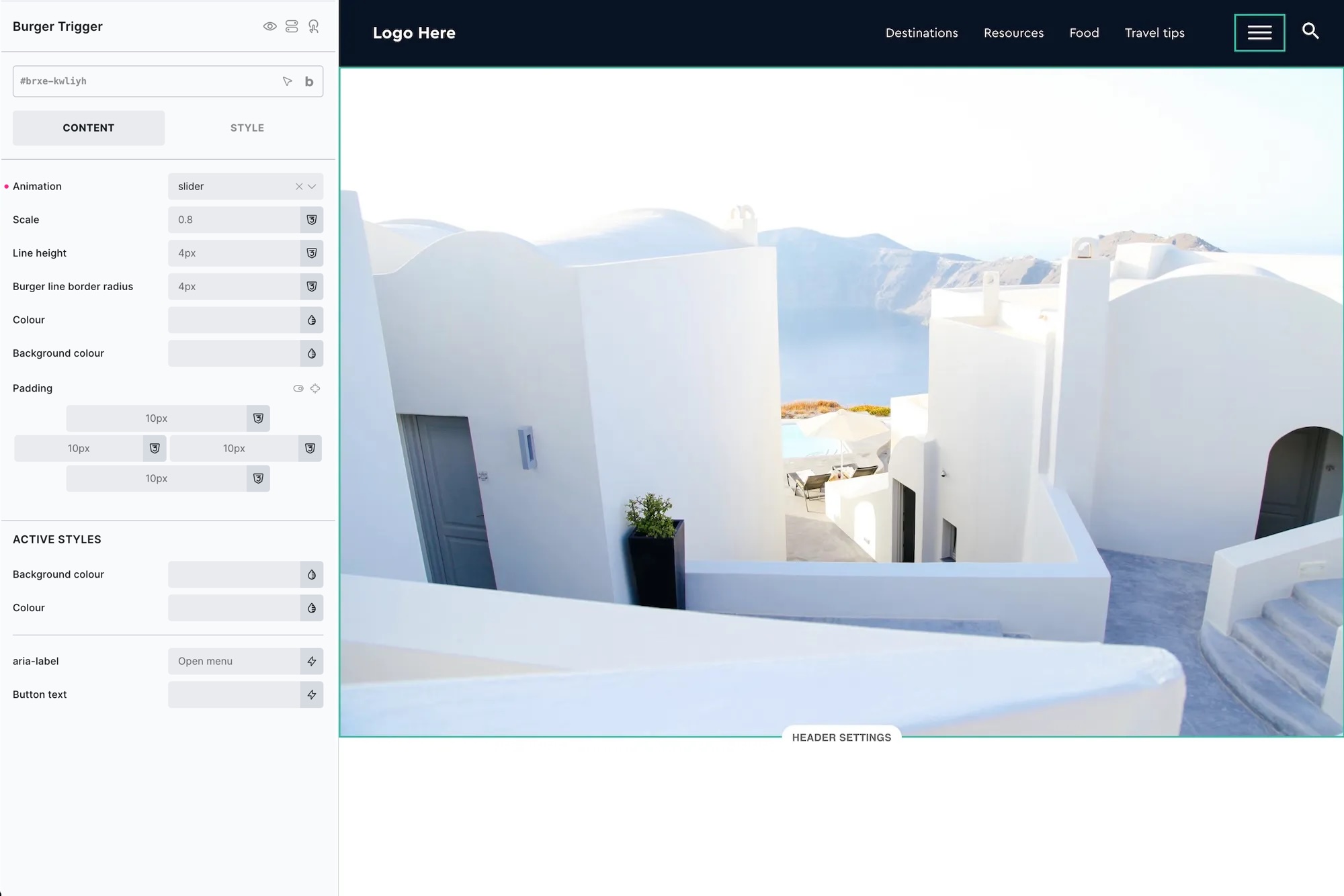Viewport: 1344px width, 896px height.
Task: Select the CONTENT tab
Action: (x=89, y=128)
